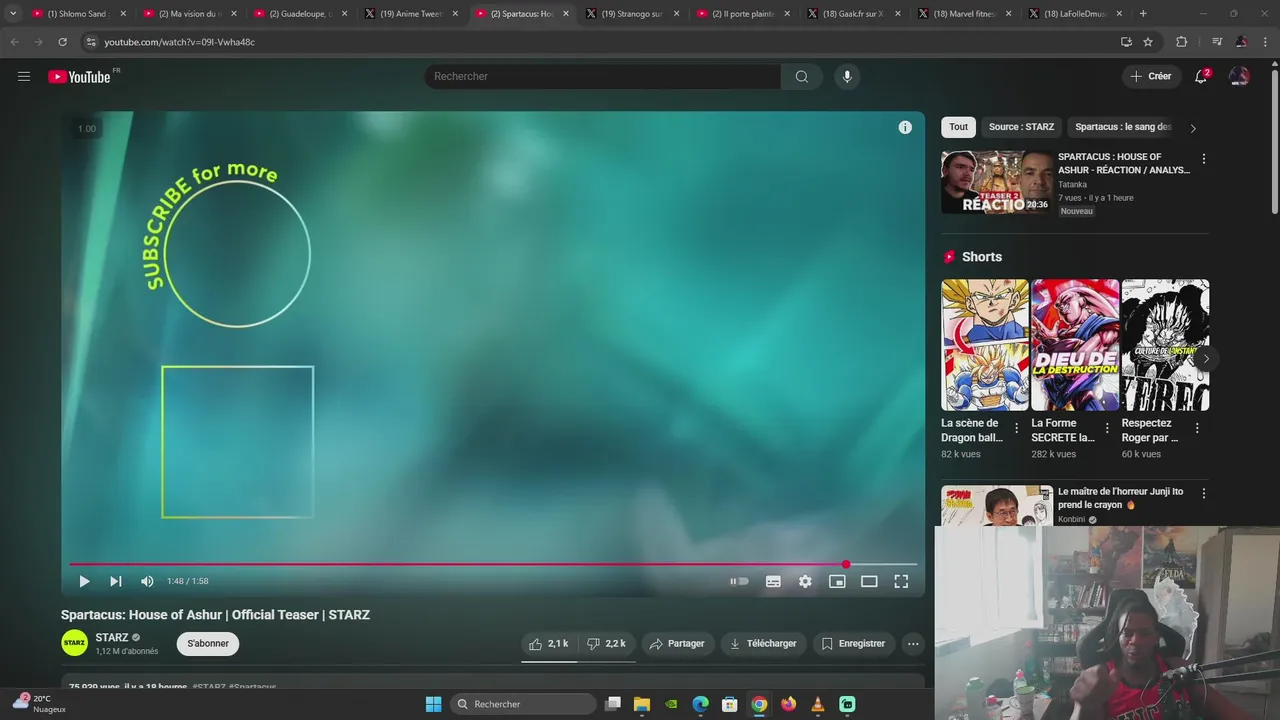Mute the video volume

(147, 581)
